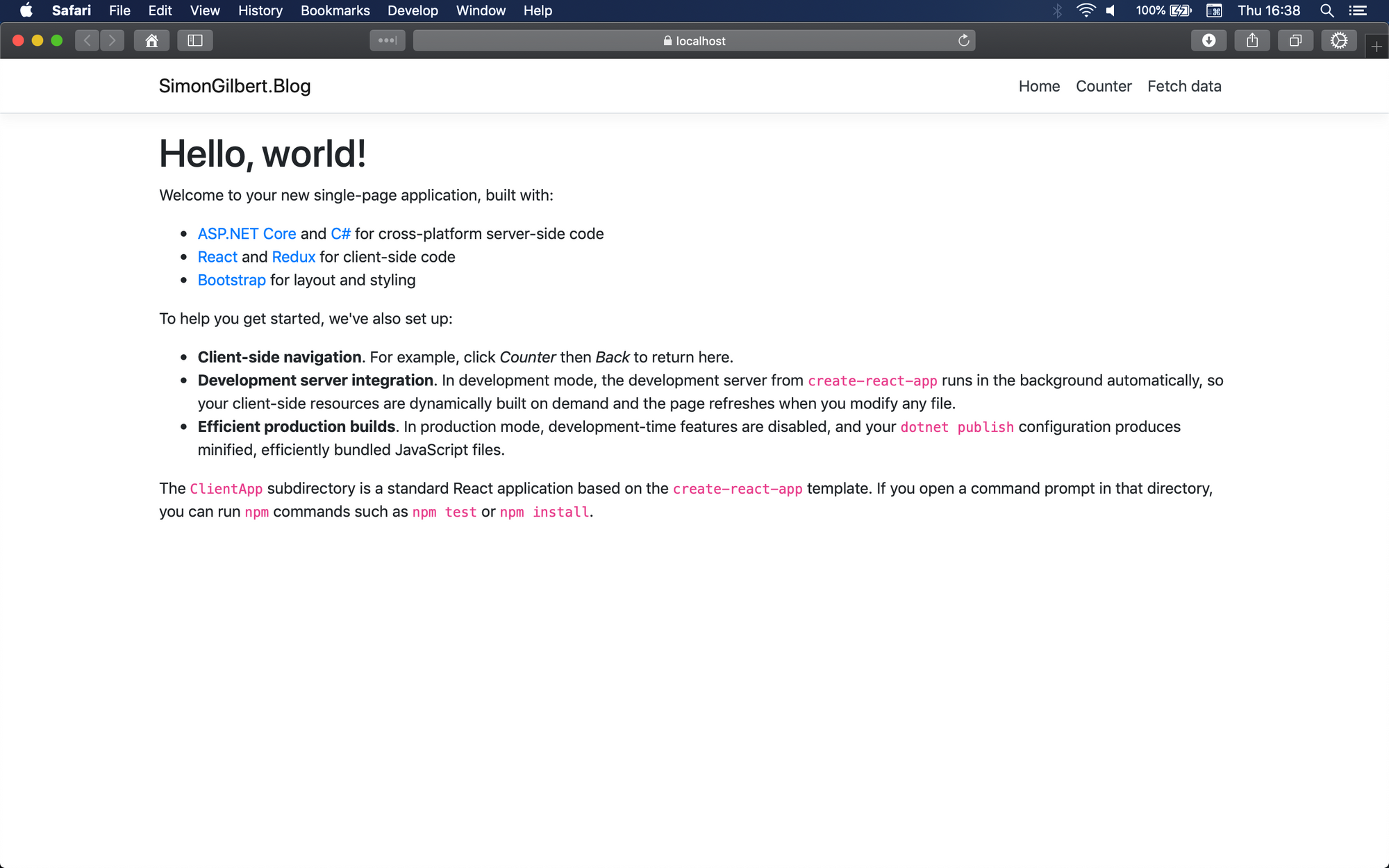
Task: Click the reload page icon
Action: (x=962, y=40)
